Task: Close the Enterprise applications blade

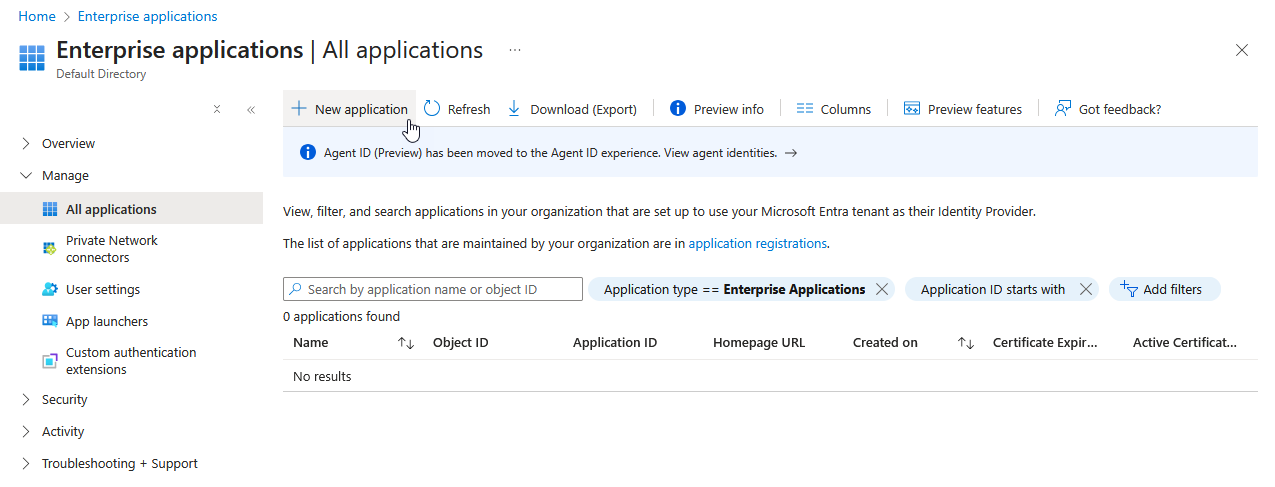Action: point(1242,50)
